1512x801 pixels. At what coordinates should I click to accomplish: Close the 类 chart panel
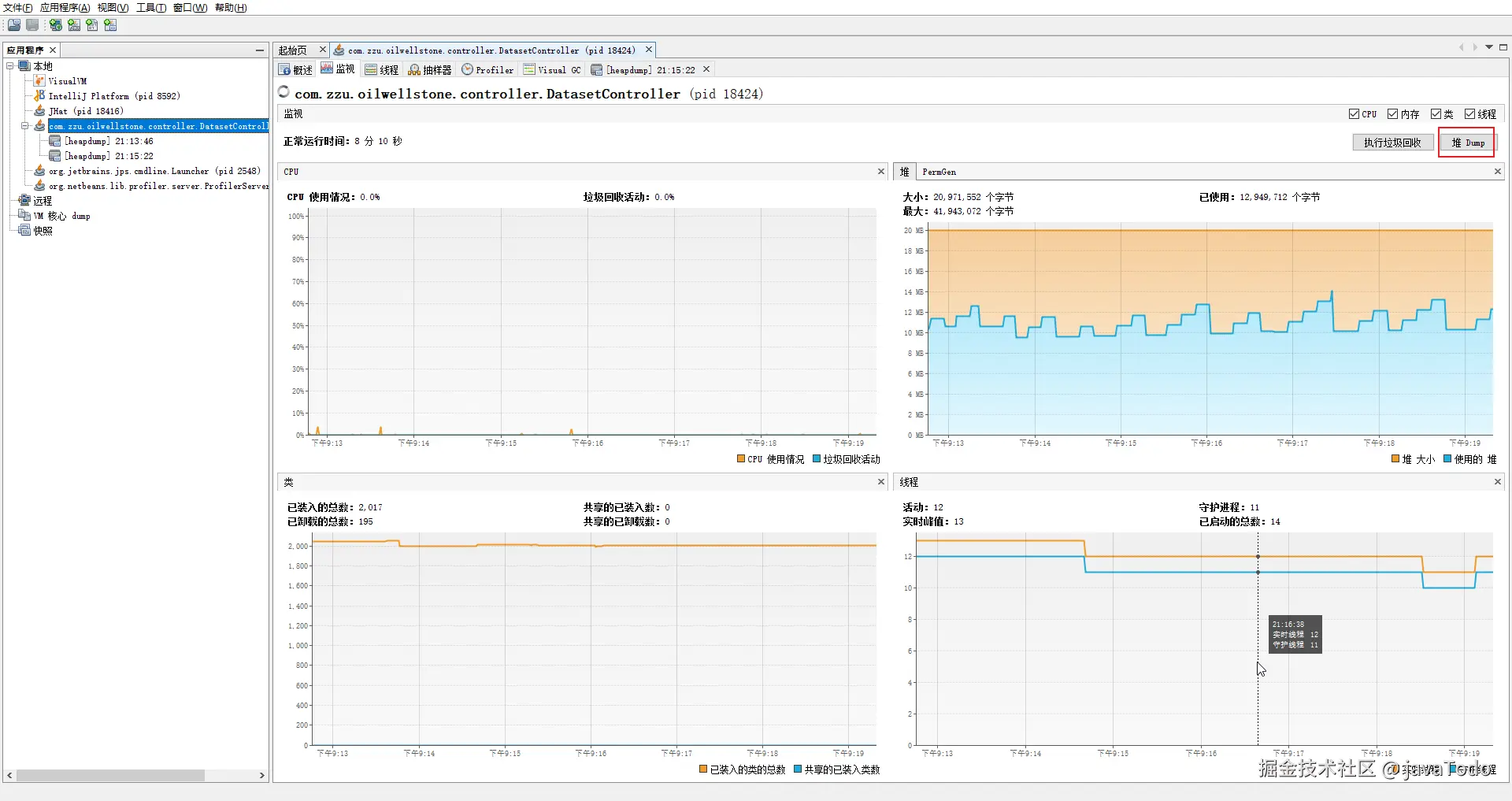(x=881, y=482)
